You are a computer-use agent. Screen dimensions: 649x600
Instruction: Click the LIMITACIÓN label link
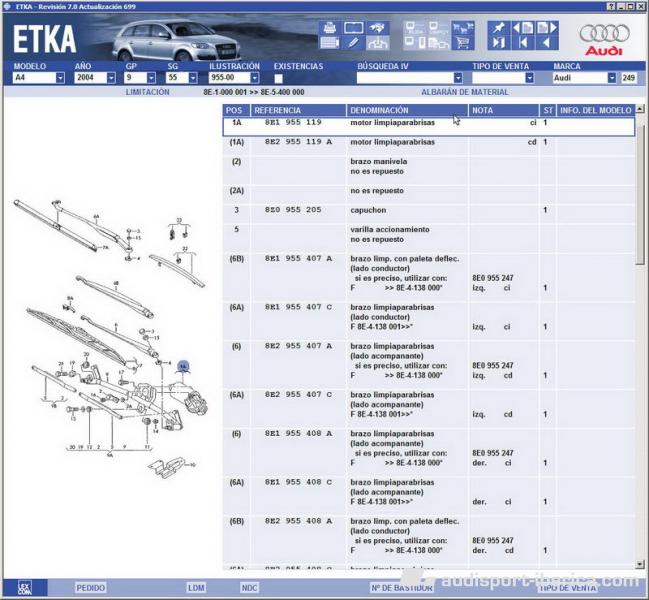[x=147, y=92]
